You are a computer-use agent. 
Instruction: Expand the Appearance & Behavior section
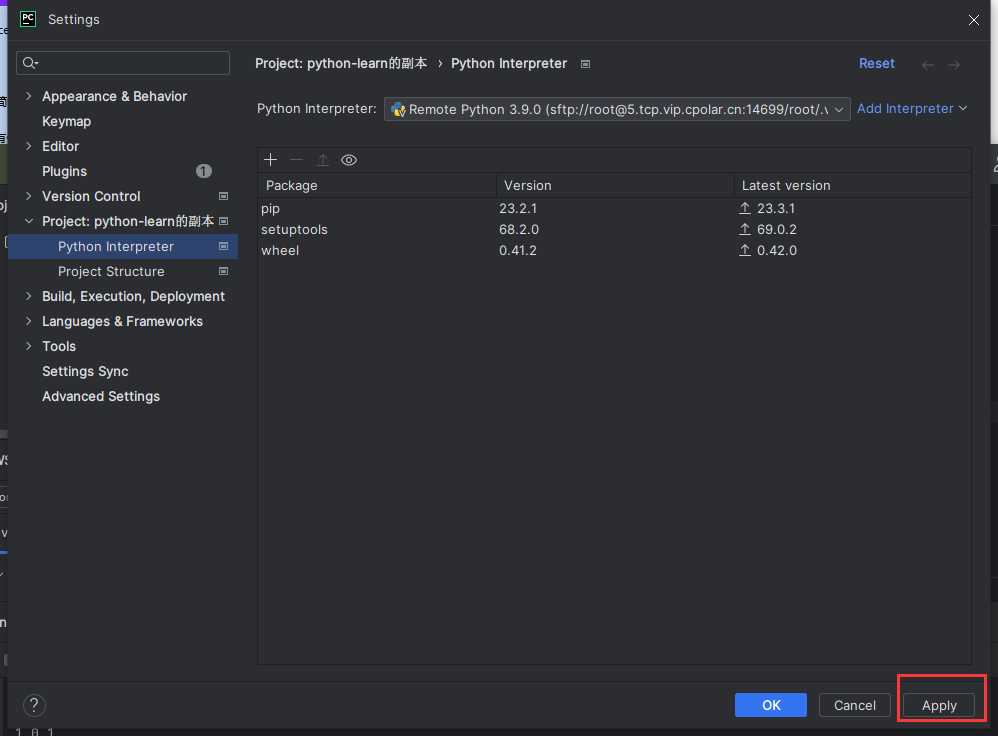(28, 96)
